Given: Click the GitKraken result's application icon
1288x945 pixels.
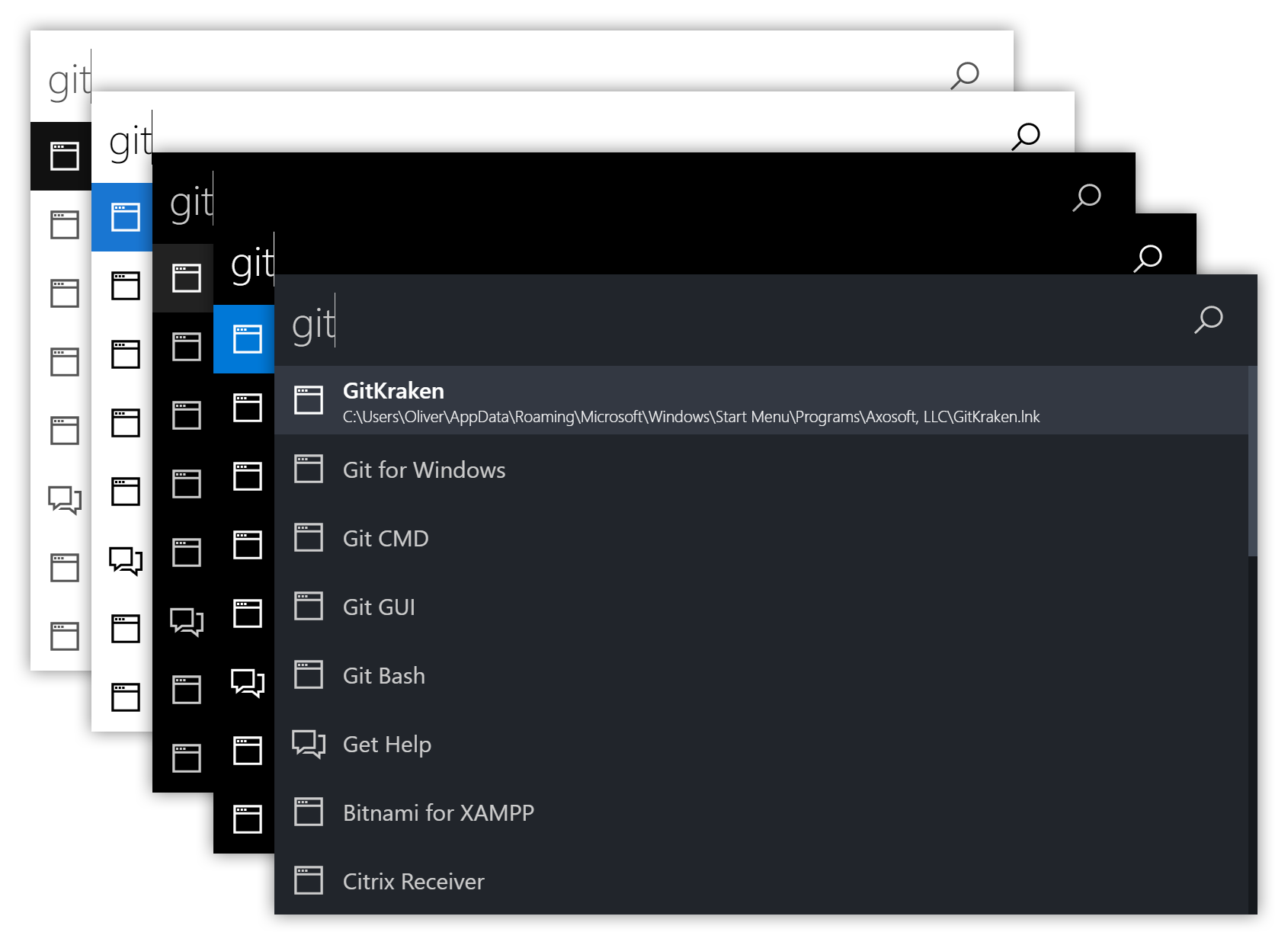Looking at the screenshot, I should pyautogui.click(x=309, y=400).
